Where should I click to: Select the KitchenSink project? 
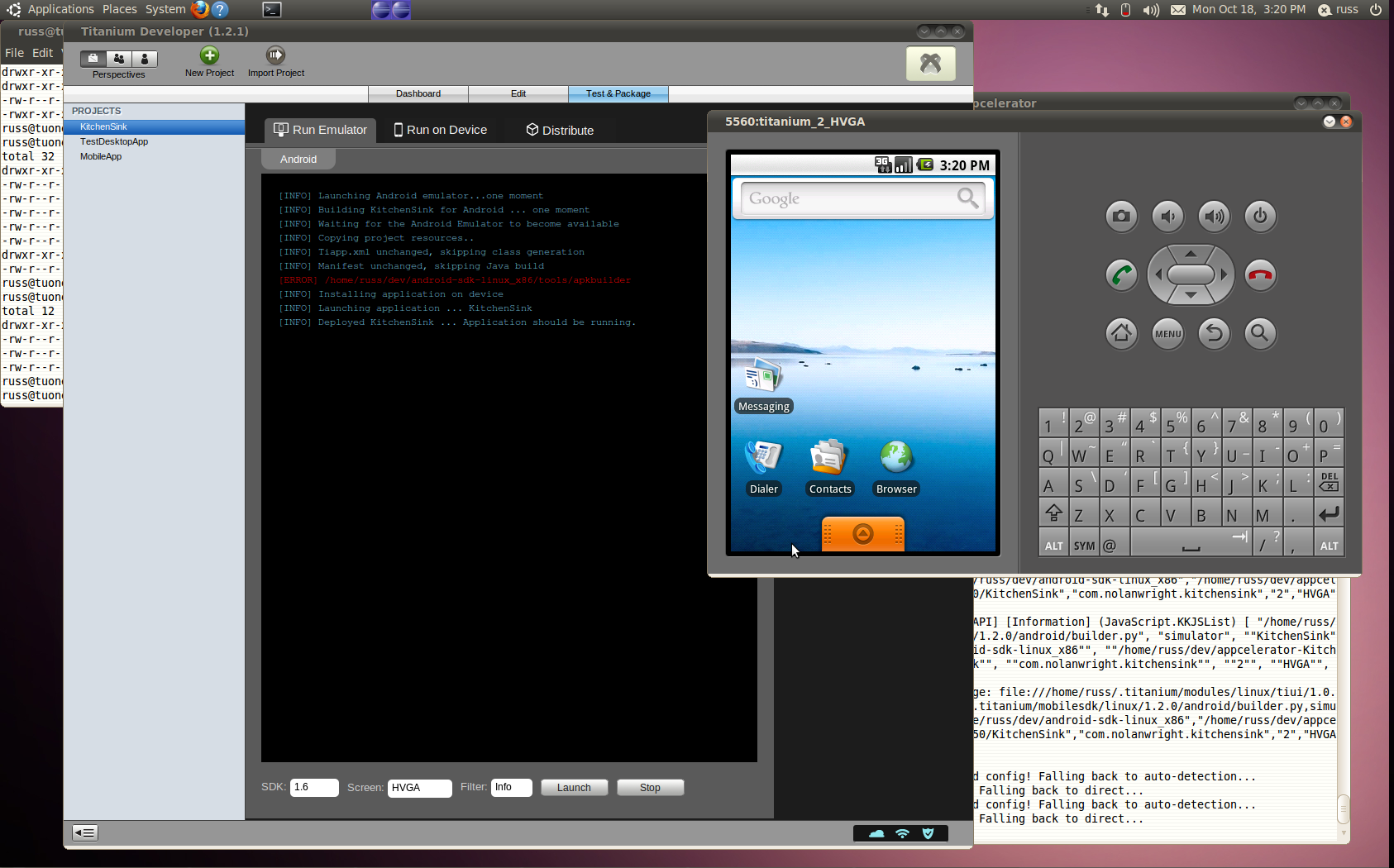(x=154, y=127)
